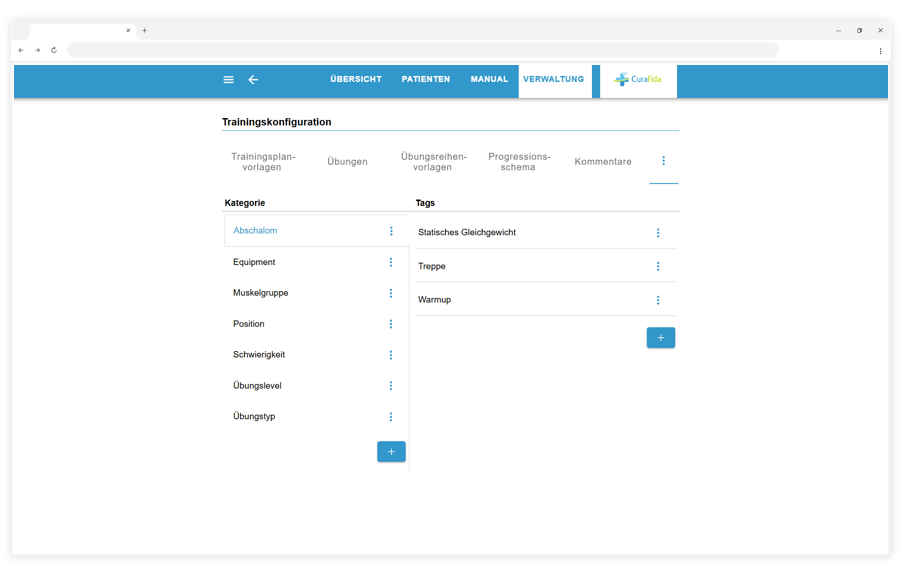Screen dimensions: 912x567
Task: Add a new category with plus button
Action: pos(391,452)
